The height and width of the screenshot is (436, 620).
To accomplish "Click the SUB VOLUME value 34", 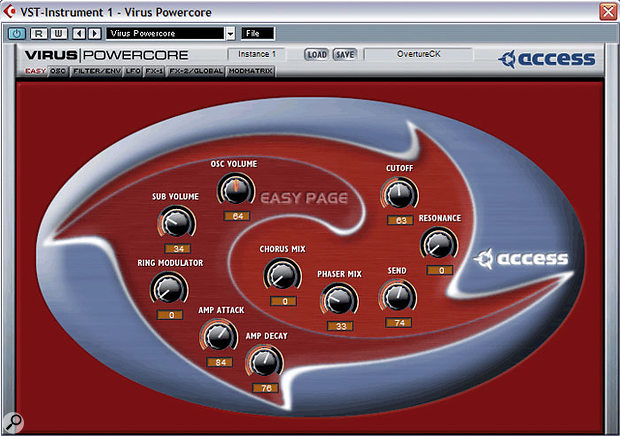I will pyautogui.click(x=178, y=249).
